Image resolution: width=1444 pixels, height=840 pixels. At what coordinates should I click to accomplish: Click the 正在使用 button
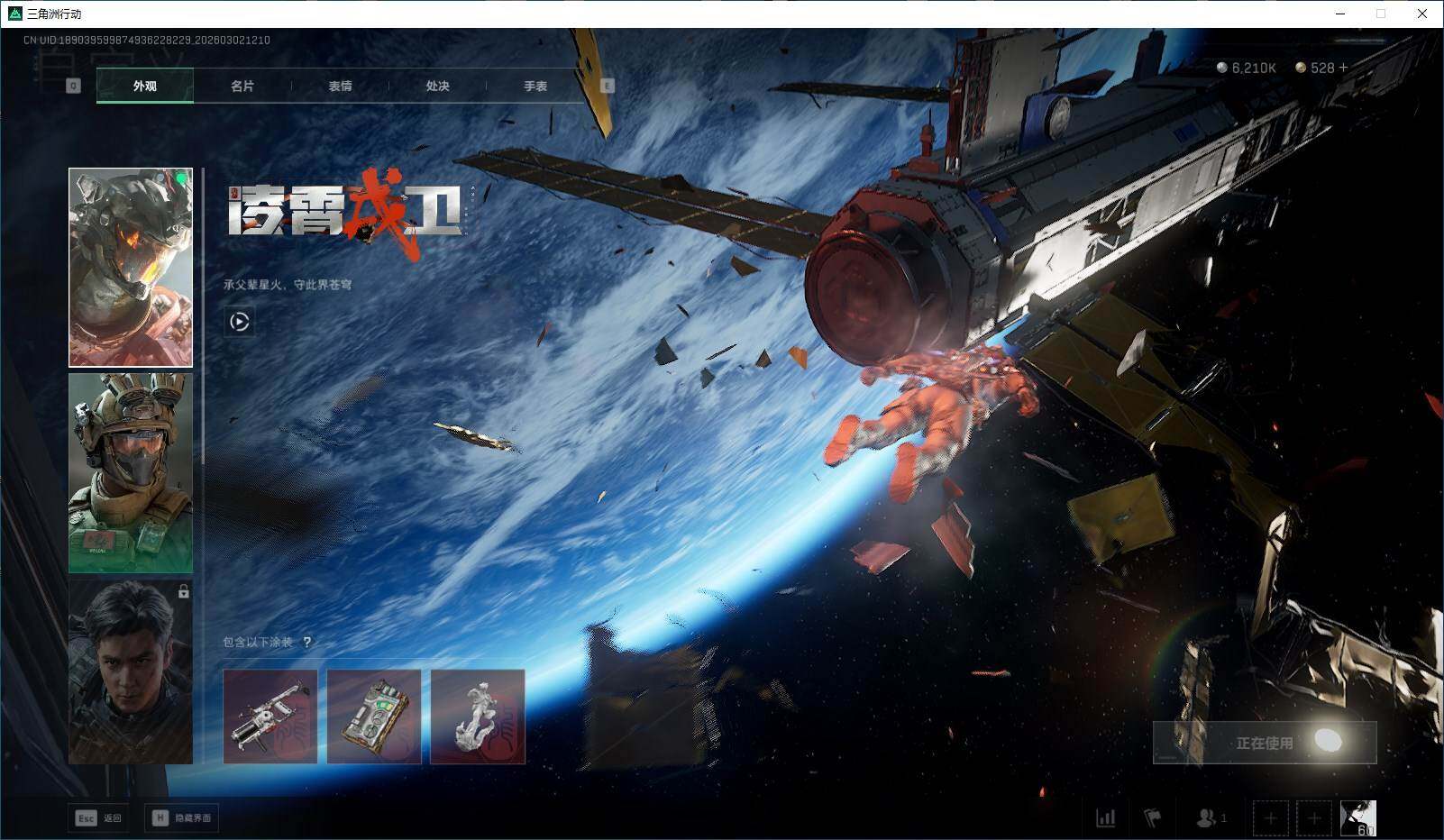pos(1265,743)
